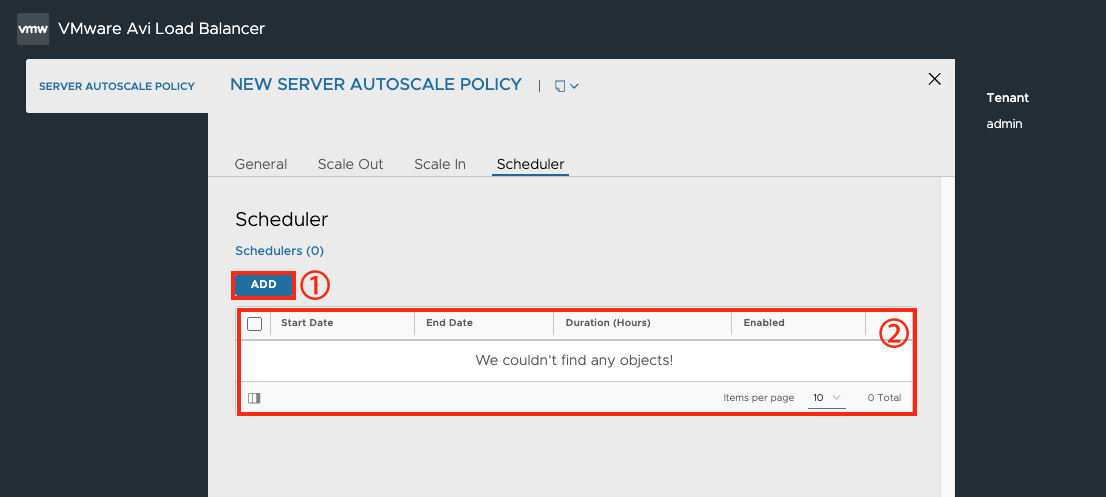1106x497 pixels.
Task: Click the VMware vmw logo icon
Action: [33, 29]
